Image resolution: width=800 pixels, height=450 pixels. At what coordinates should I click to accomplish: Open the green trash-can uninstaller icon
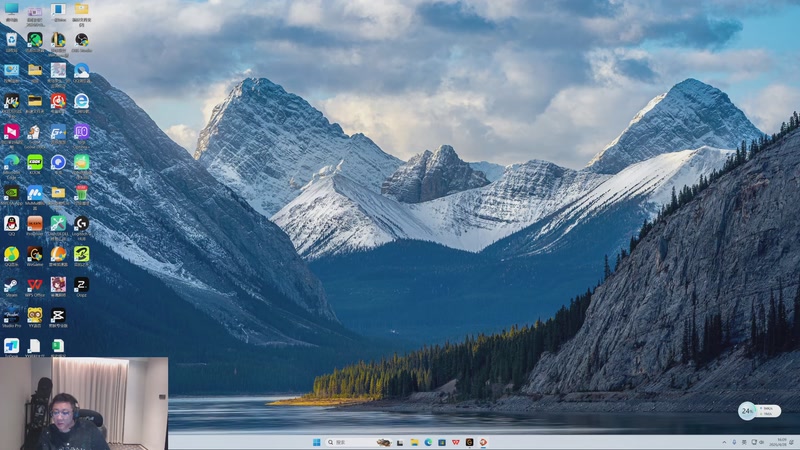tap(82, 193)
